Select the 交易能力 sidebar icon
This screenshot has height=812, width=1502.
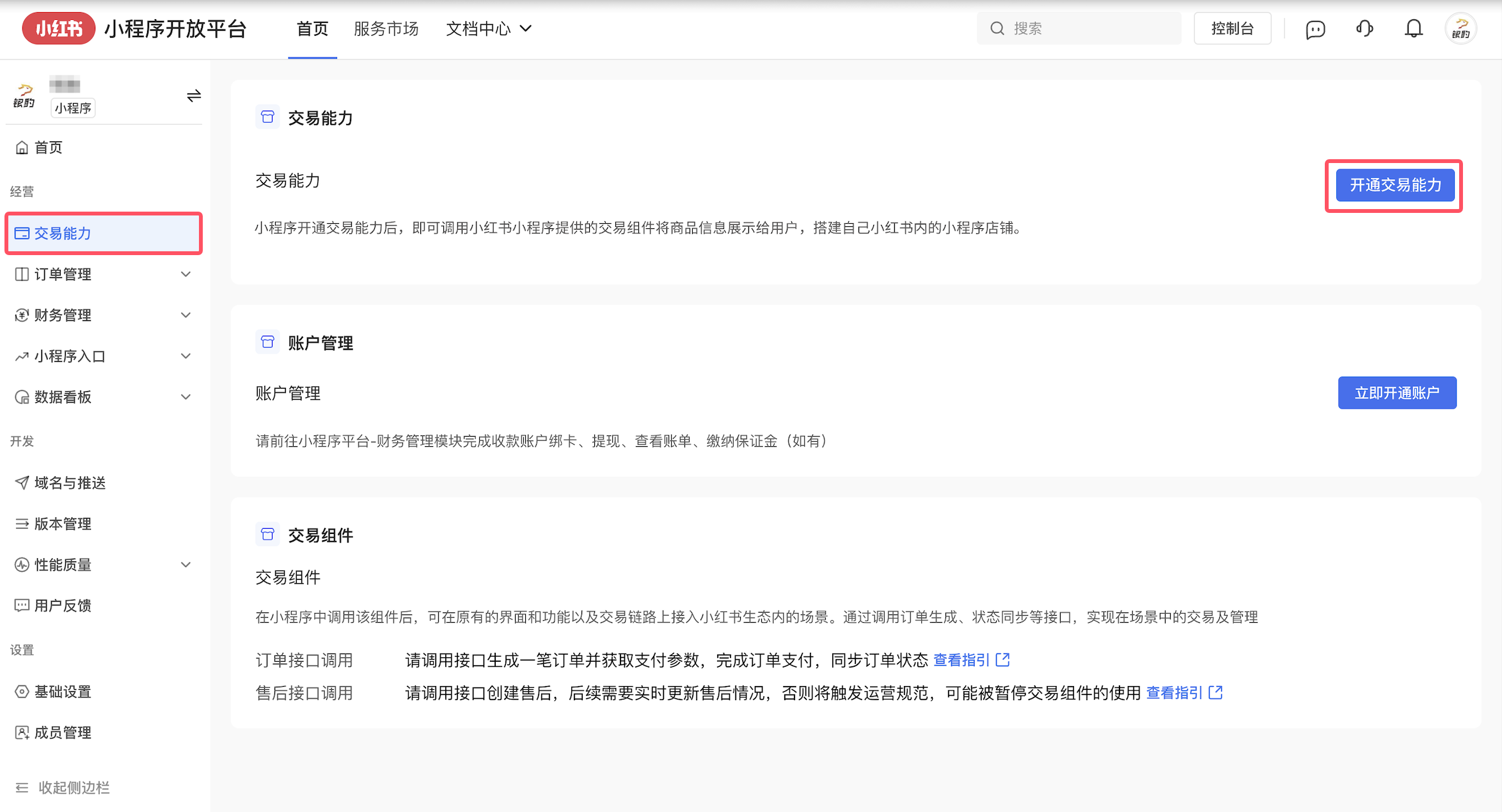(22, 233)
